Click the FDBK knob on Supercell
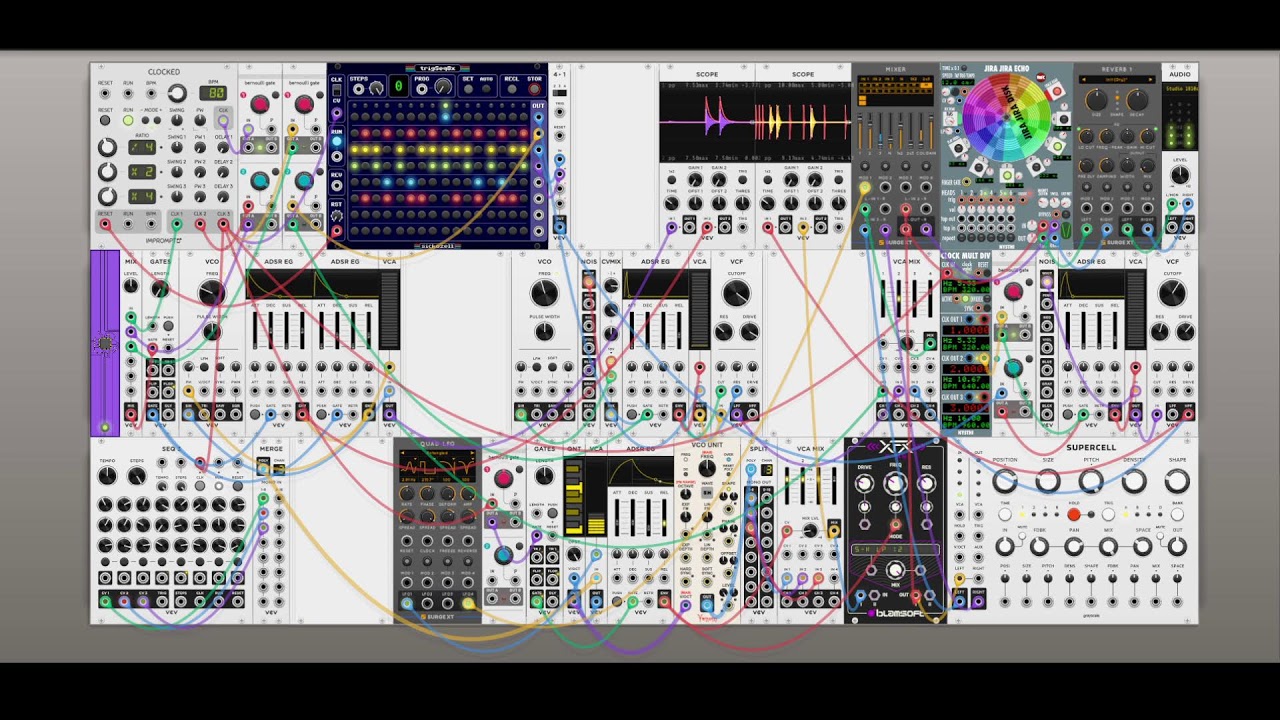The width and height of the screenshot is (1280, 720). 1039,546
